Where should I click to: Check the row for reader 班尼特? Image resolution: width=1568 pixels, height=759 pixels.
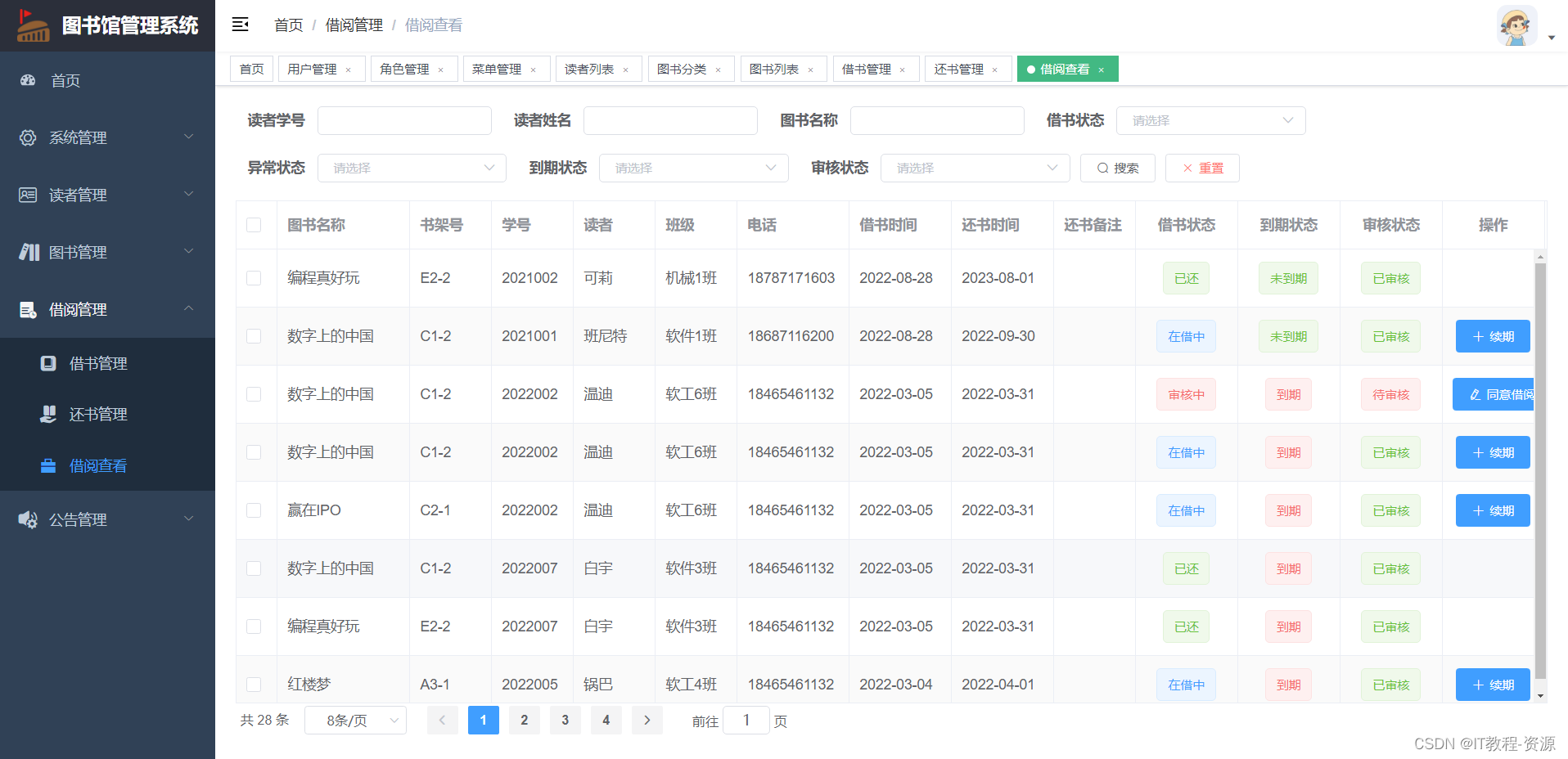pos(254,336)
